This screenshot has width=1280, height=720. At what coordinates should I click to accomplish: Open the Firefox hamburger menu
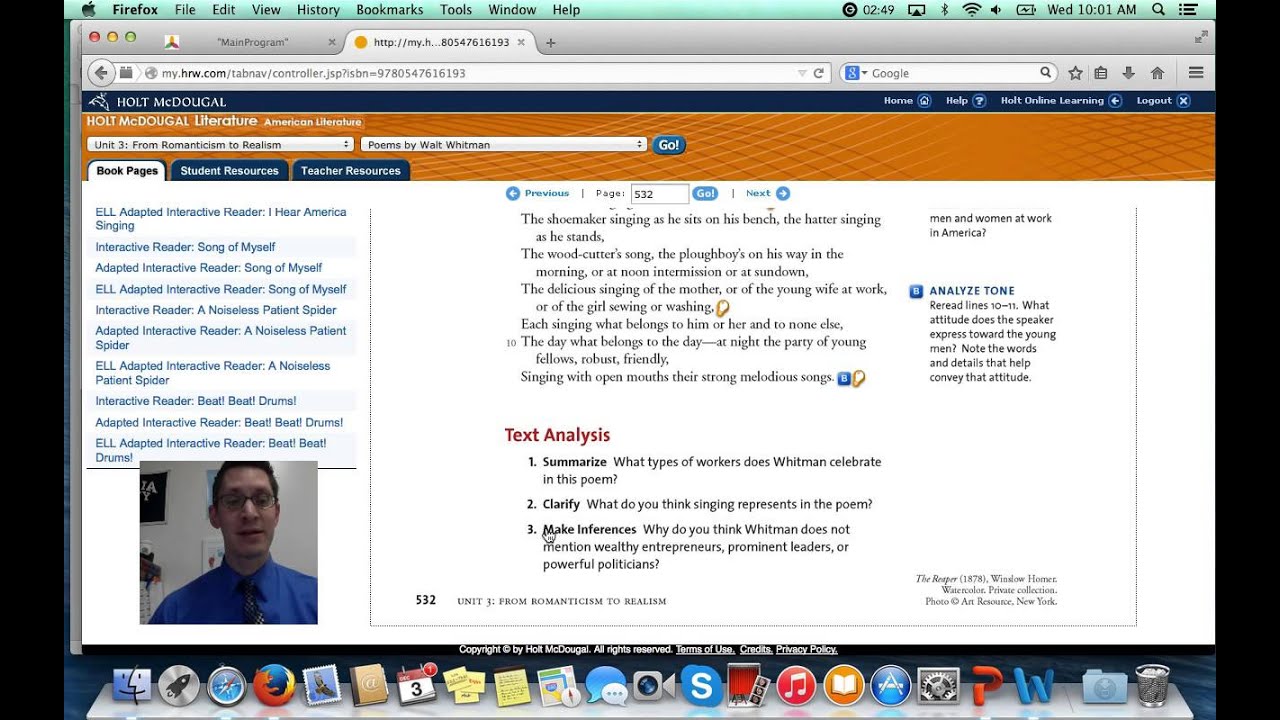pyautogui.click(x=1195, y=73)
